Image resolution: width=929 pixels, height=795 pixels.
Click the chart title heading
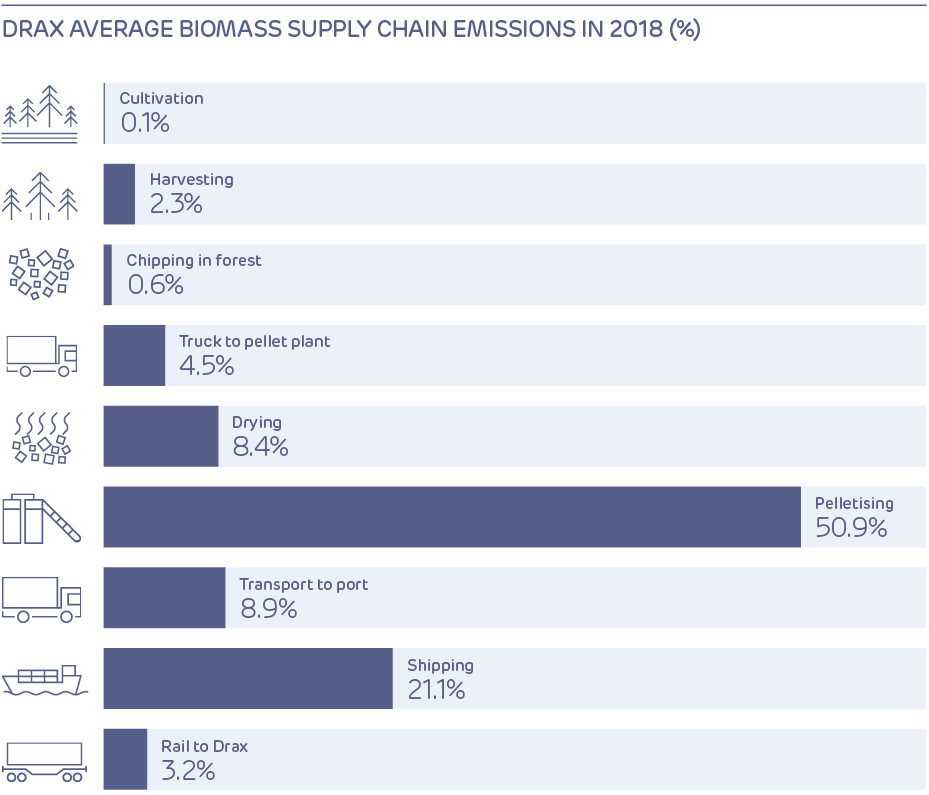350,30
